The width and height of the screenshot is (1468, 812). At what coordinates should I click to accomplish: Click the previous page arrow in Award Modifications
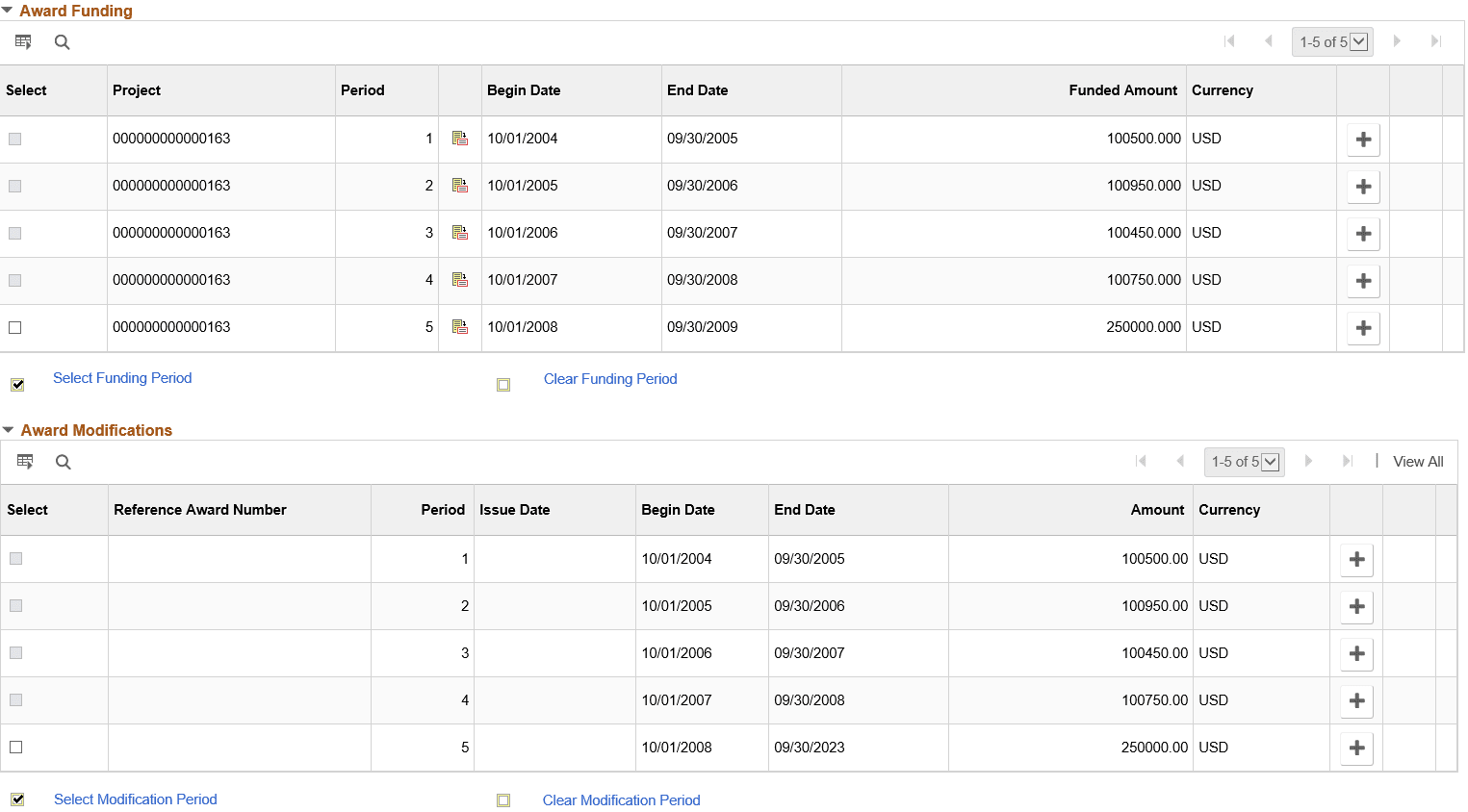tap(1180, 462)
